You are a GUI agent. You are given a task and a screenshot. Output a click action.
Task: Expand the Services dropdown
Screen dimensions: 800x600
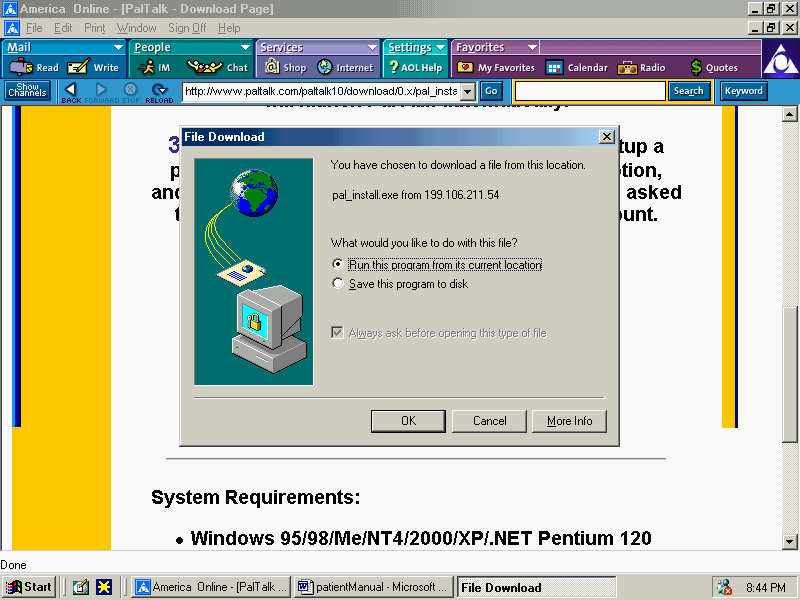coord(372,47)
